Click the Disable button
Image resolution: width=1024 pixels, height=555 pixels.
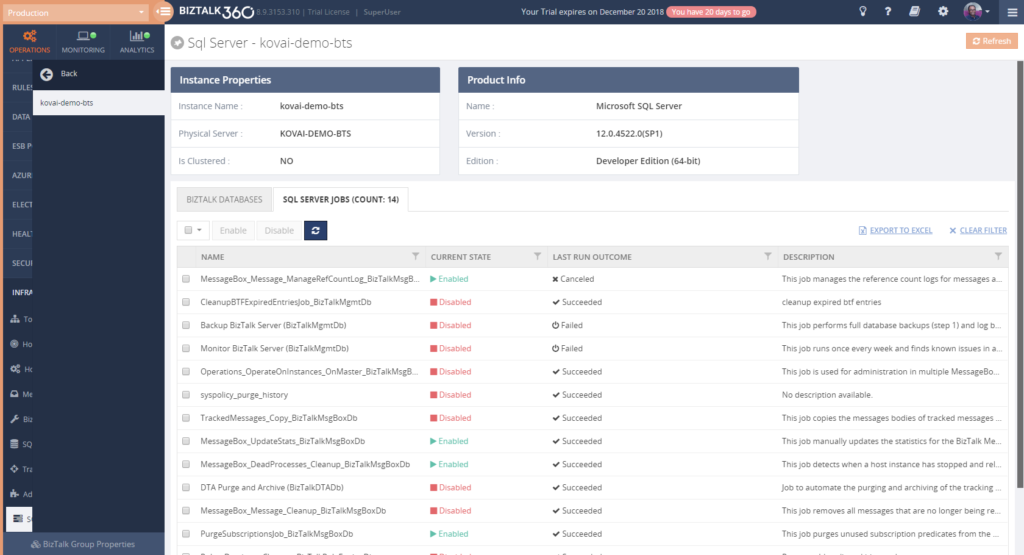279,230
